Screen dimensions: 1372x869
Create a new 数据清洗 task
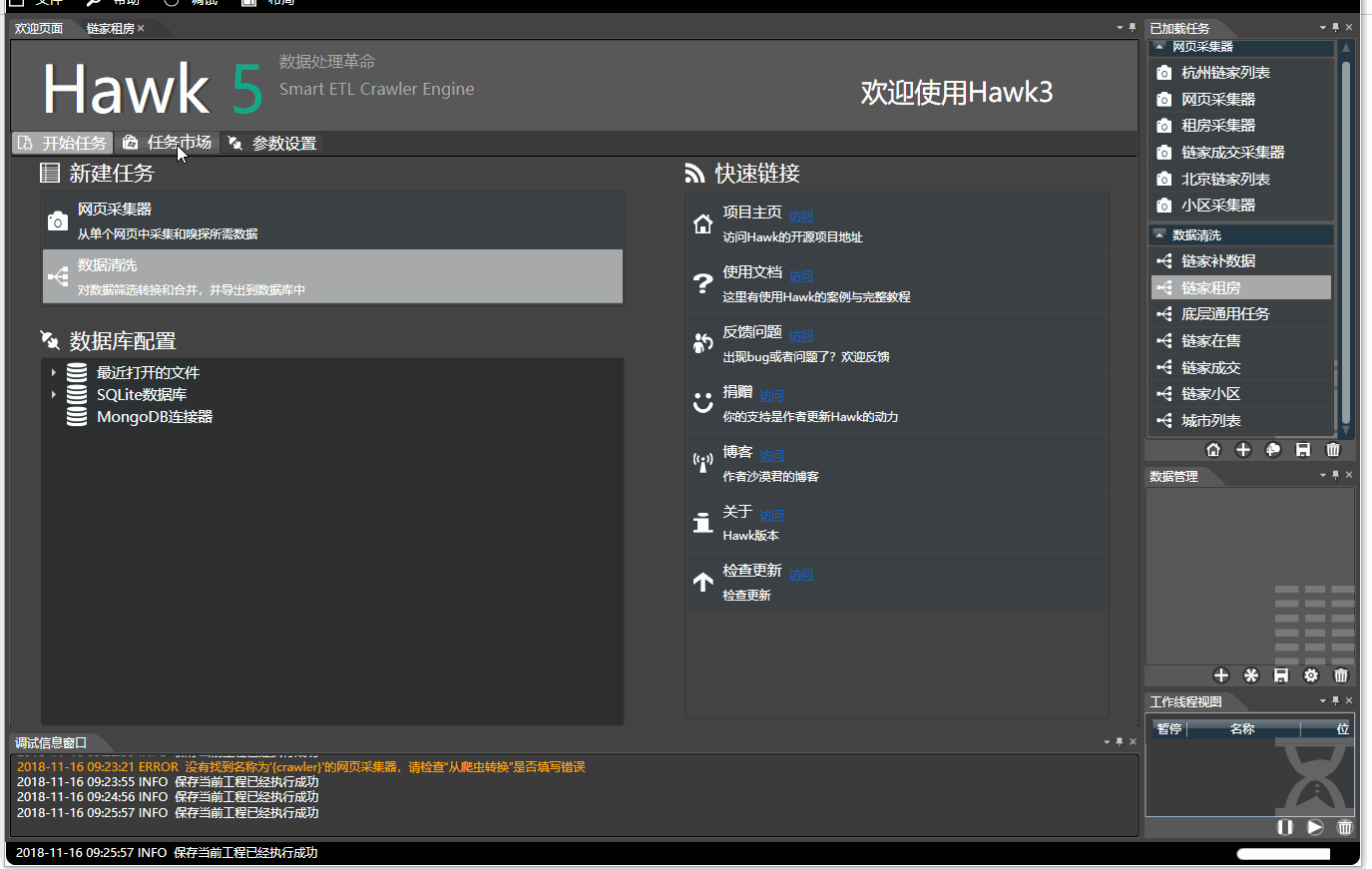click(332, 276)
